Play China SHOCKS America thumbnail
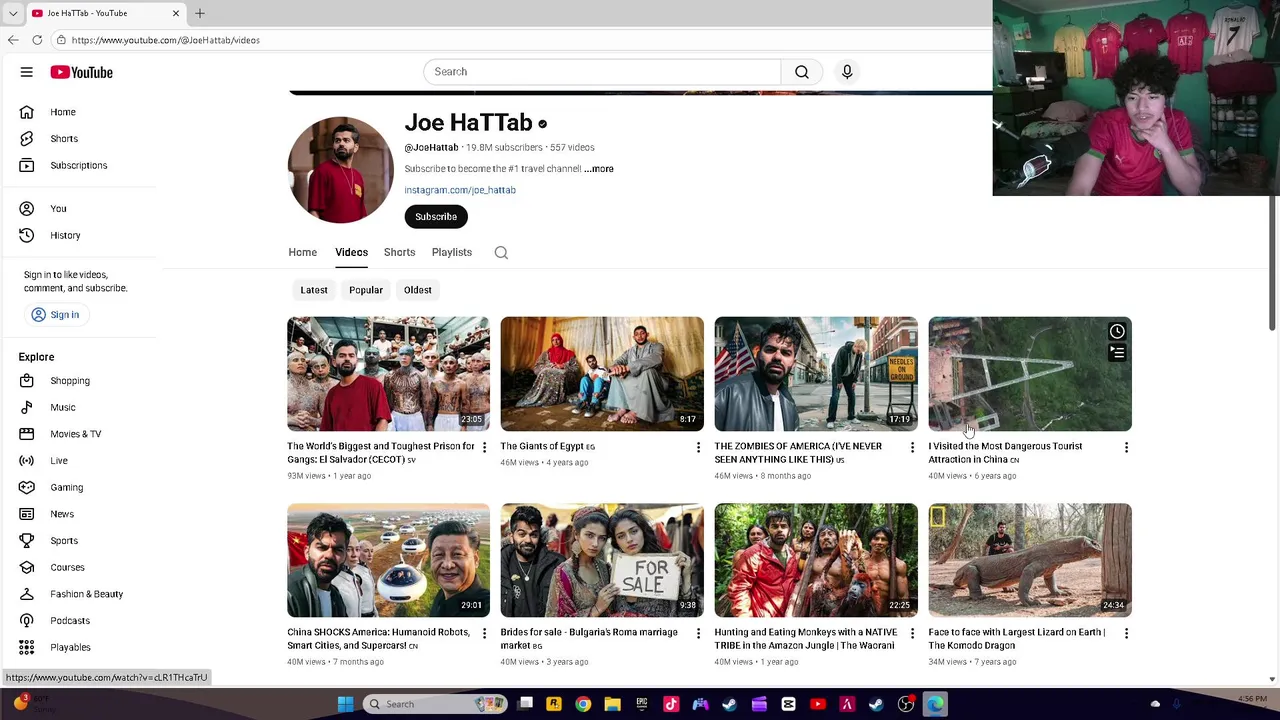The image size is (1280, 720). tap(388, 560)
